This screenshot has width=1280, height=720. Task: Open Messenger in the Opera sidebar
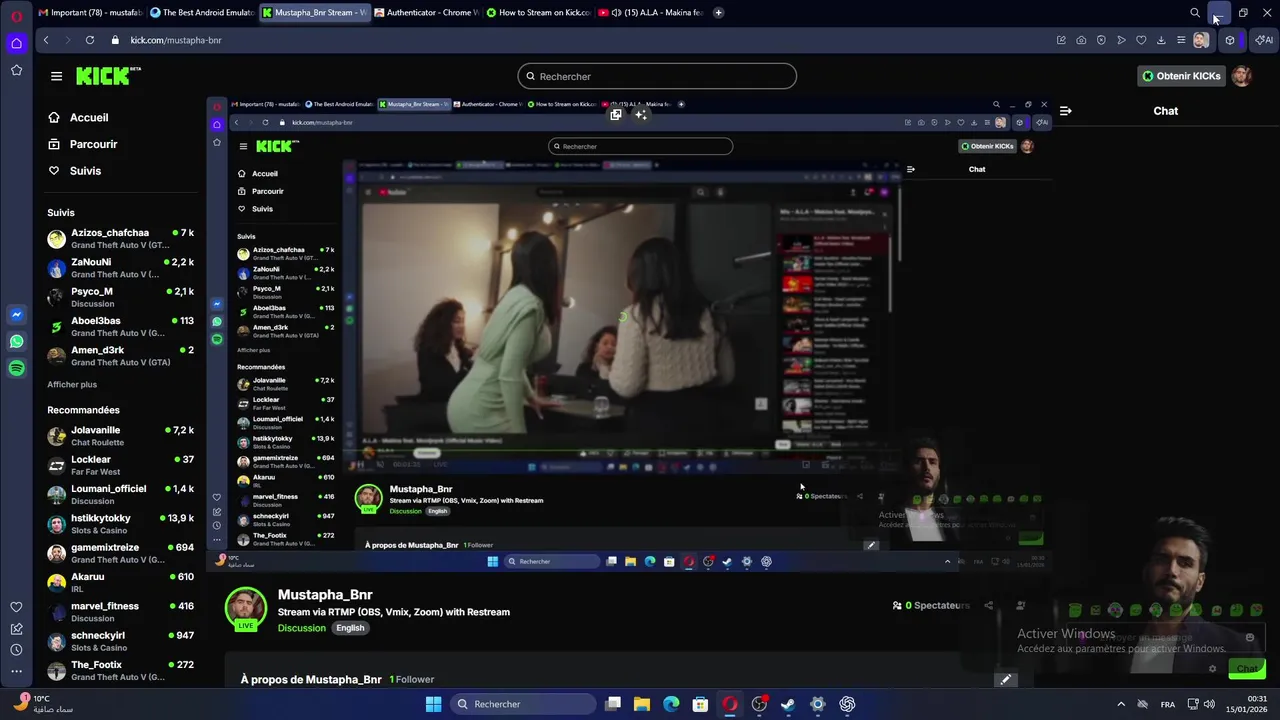tap(16, 315)
